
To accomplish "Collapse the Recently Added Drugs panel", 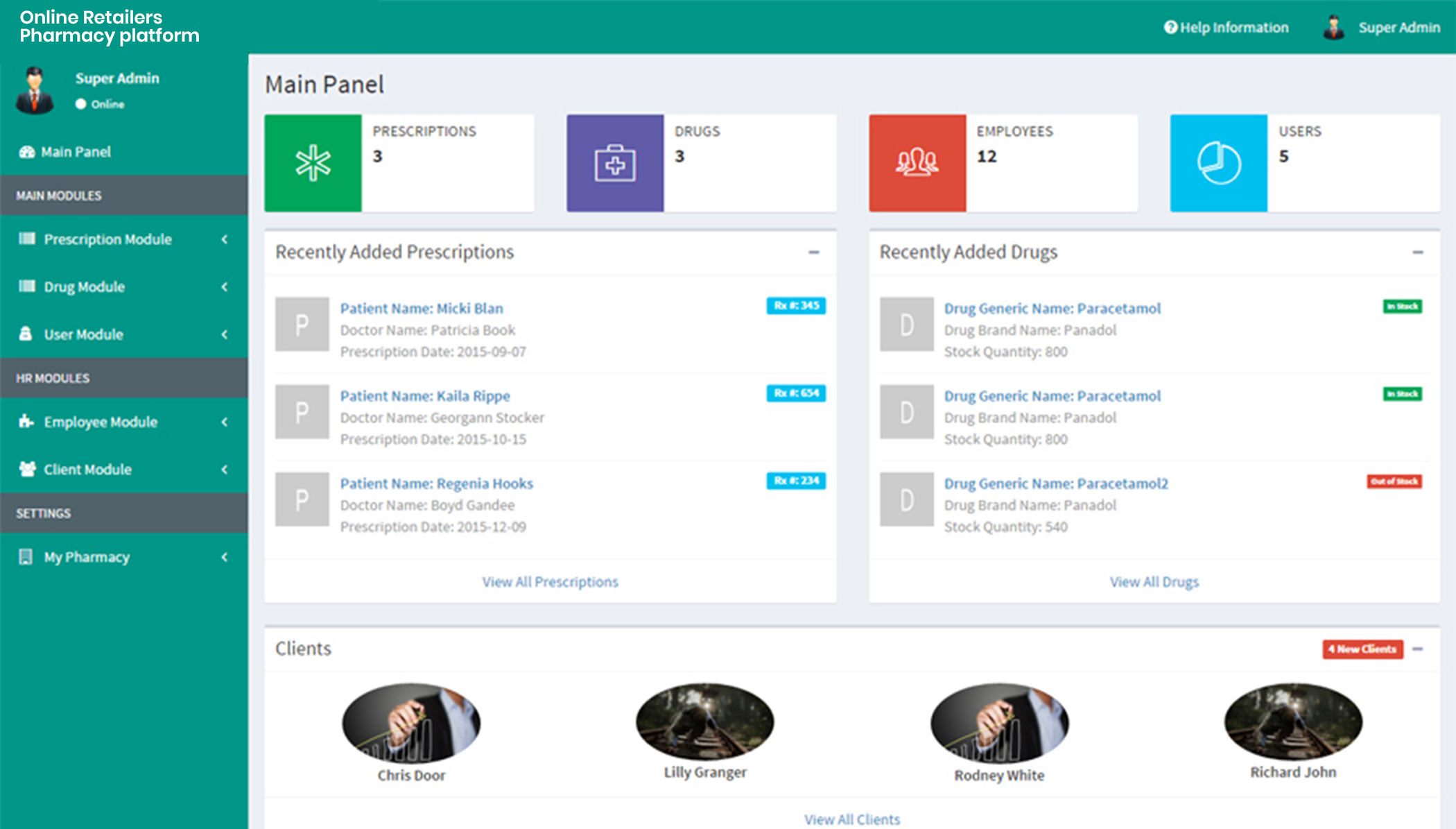I will click(x=1418, y=253).
